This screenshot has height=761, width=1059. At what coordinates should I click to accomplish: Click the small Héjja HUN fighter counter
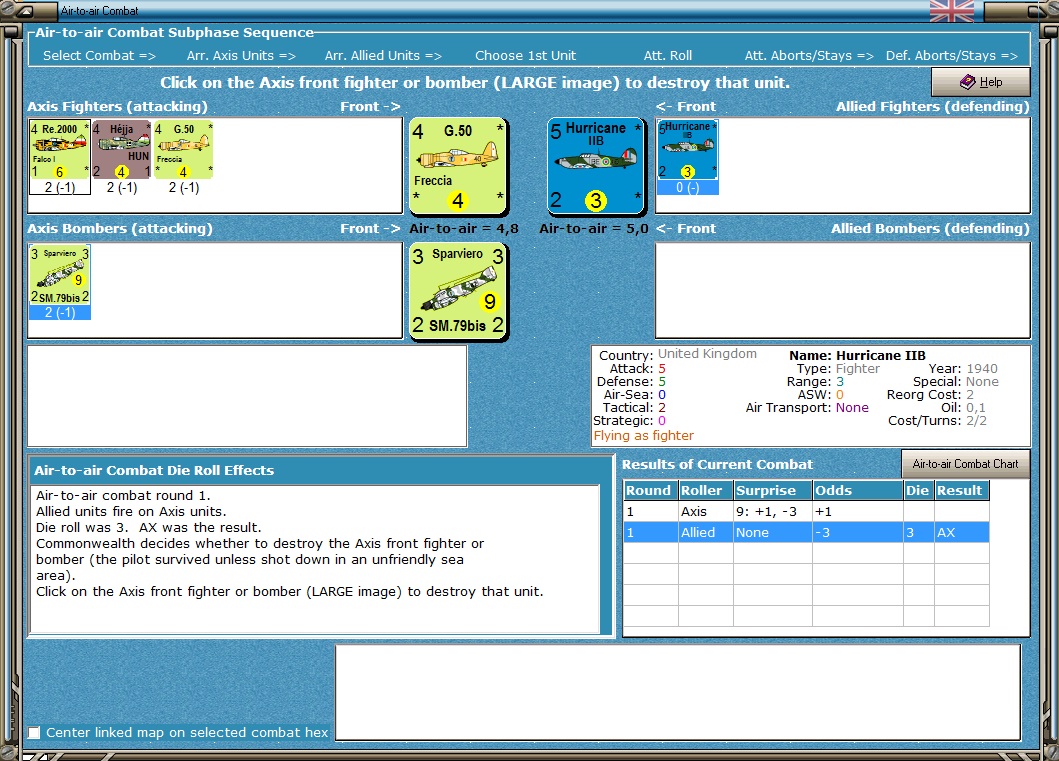click(x=122, y=151)
